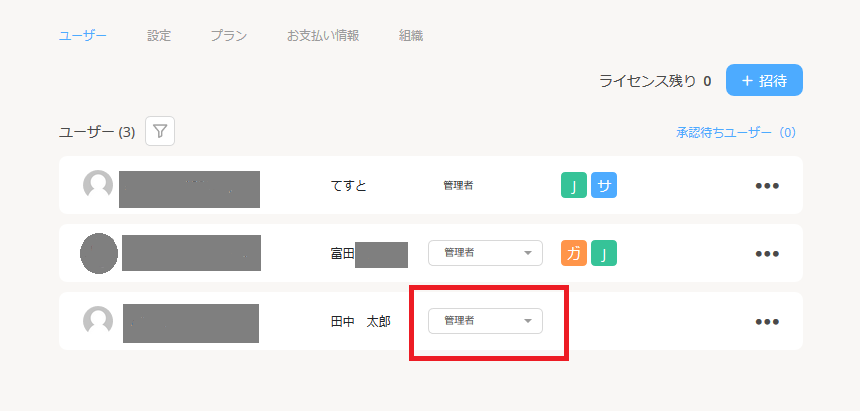Switch to the 設定 tab
Viewport: 860px width, 411px height.
click(159, 36)
